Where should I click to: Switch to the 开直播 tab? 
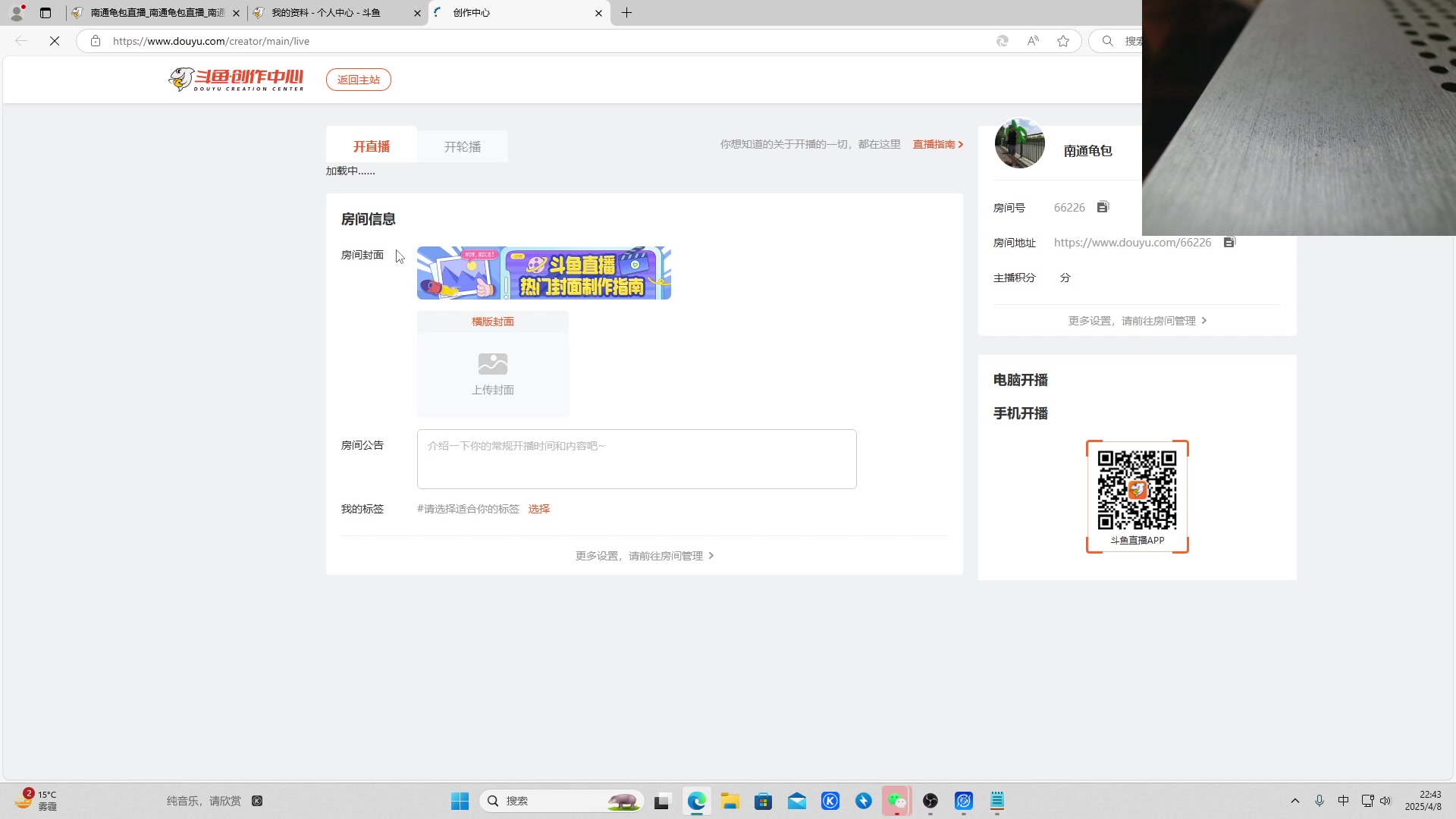[x=372, y=146]
